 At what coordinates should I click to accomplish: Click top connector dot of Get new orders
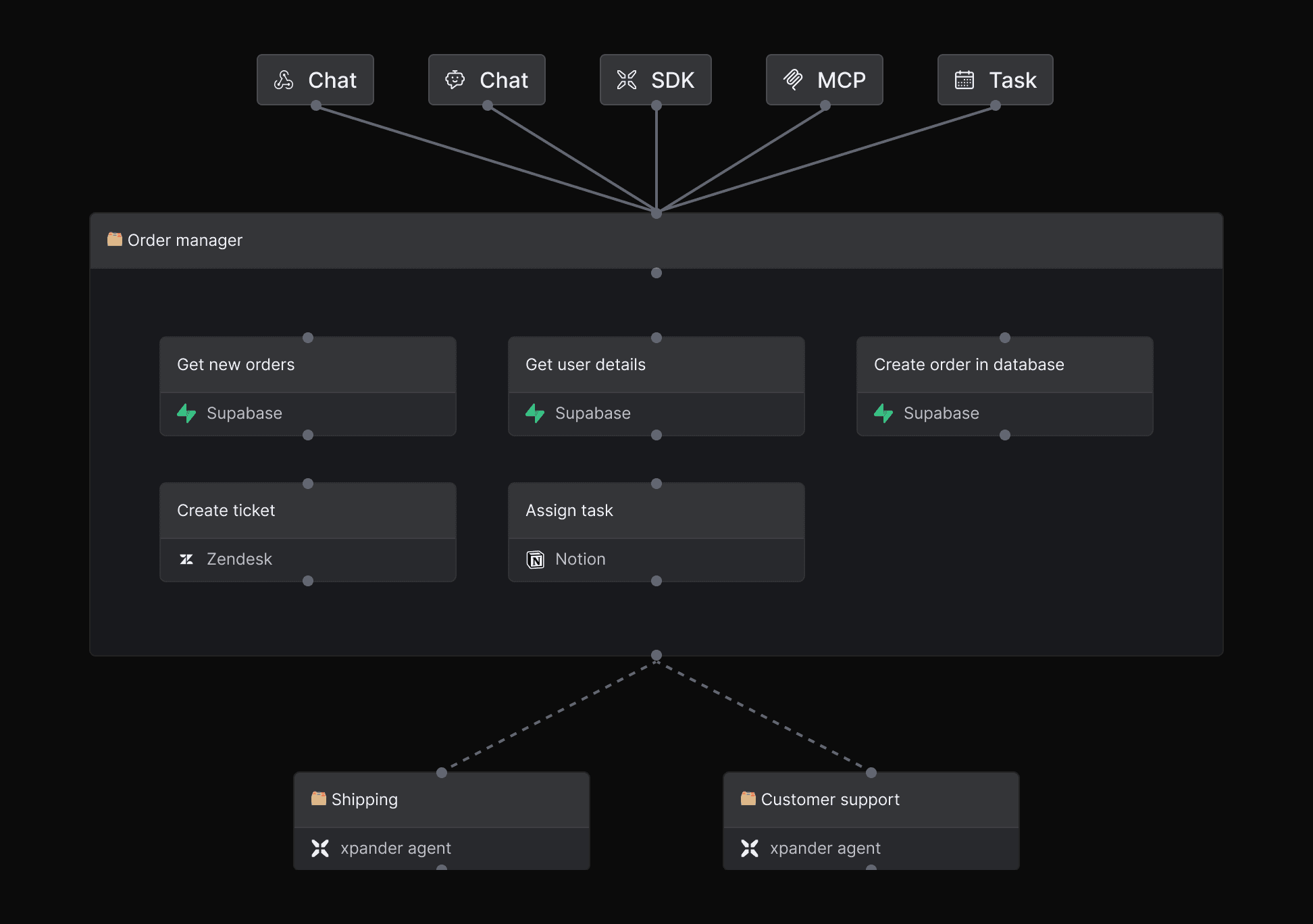click(x=308, y=338)
